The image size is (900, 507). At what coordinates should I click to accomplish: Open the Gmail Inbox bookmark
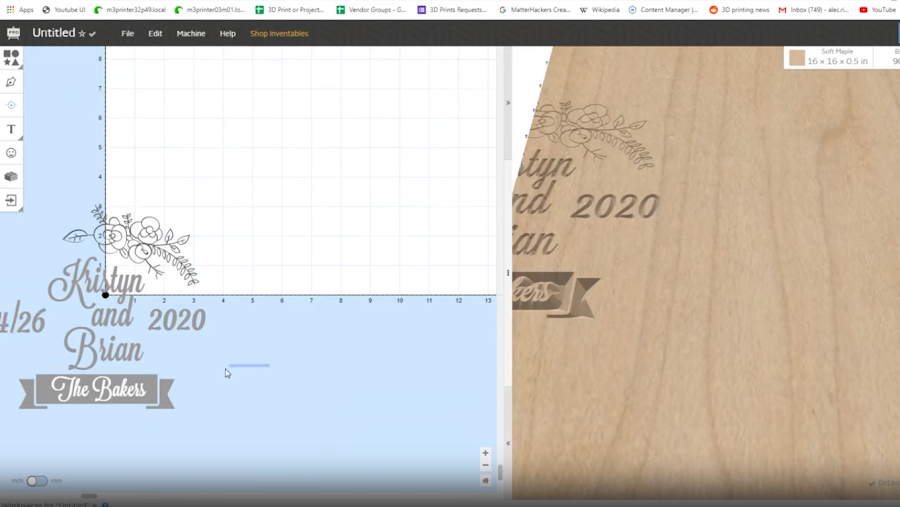click(x=813, y=10)
